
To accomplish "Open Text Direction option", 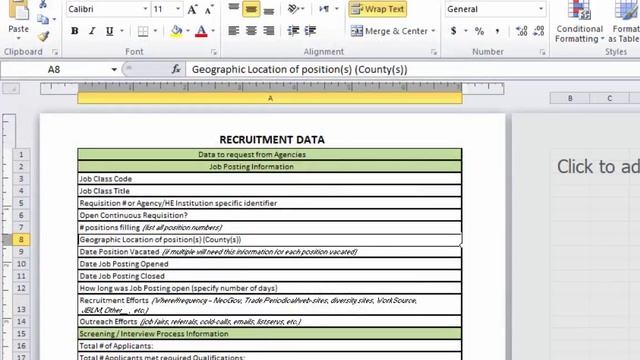I will click(325, 9).
